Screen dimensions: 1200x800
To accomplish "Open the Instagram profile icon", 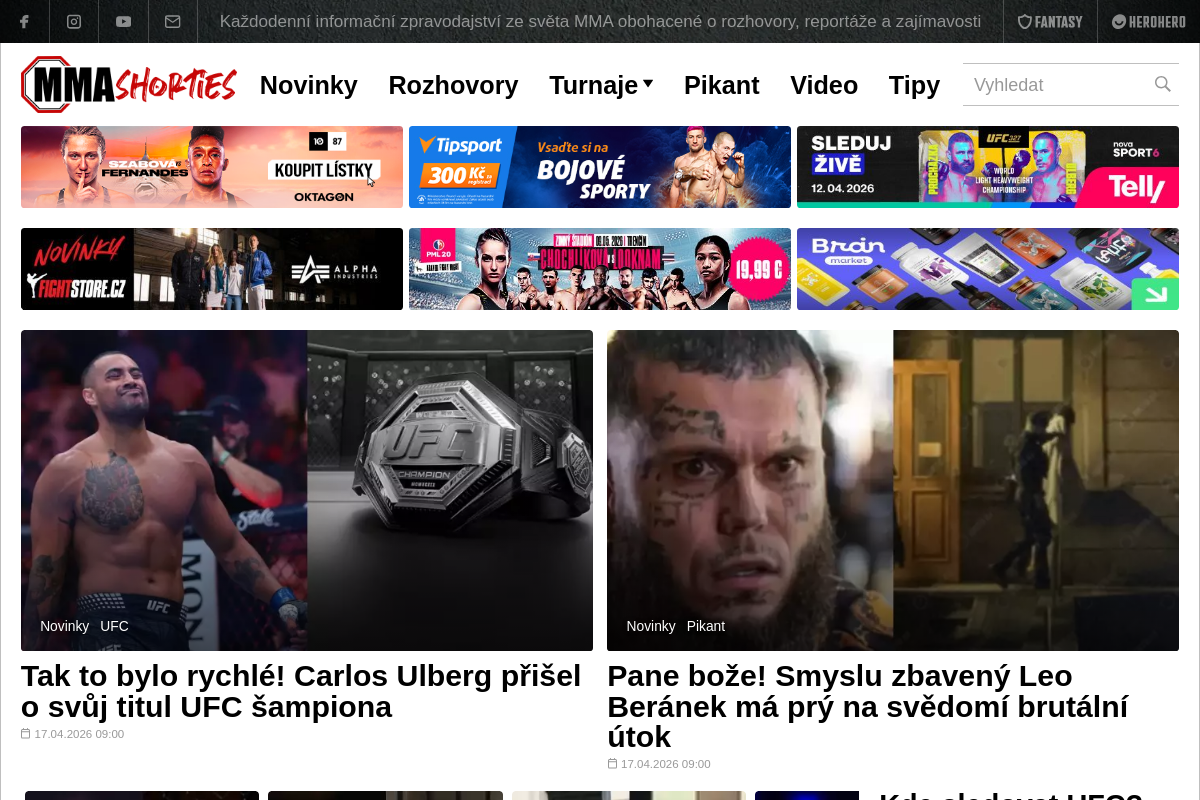I will click(74, 22).
